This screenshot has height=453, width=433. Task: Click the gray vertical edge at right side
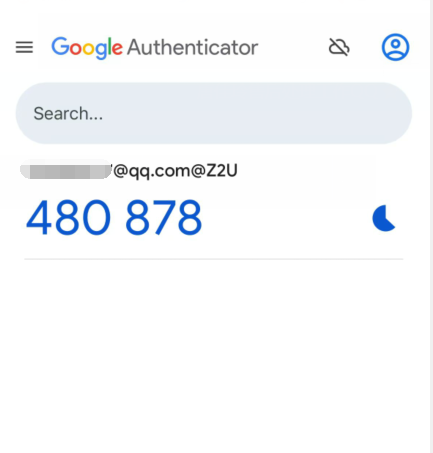tap(431, 227)
